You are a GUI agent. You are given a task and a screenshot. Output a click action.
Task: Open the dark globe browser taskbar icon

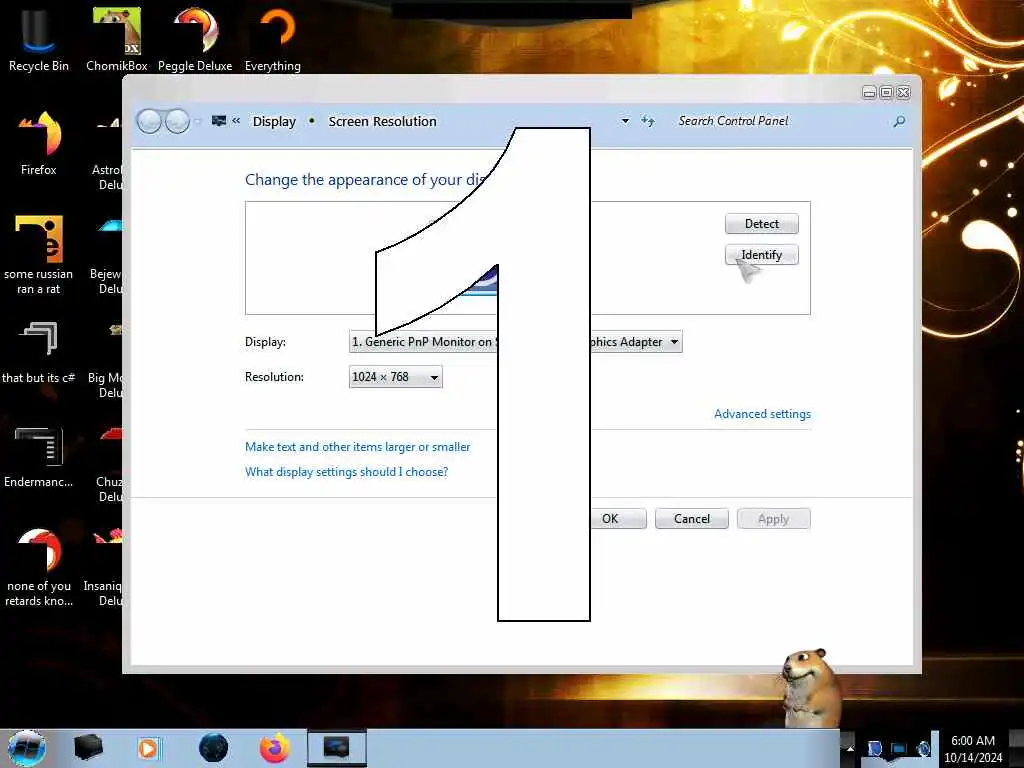click(x=214, y=748)
